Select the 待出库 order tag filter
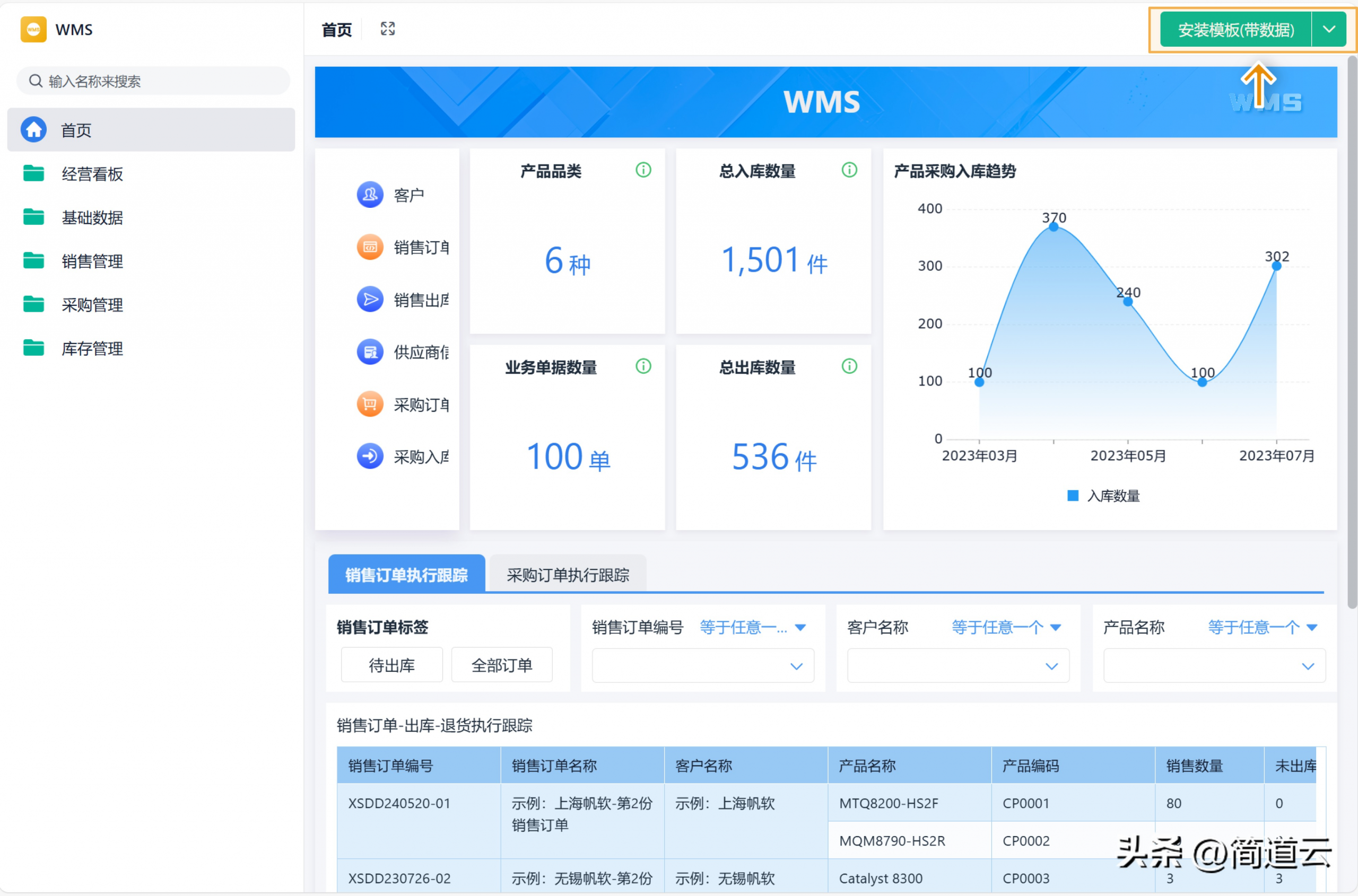1358x896 pixels. click(391, 665)
